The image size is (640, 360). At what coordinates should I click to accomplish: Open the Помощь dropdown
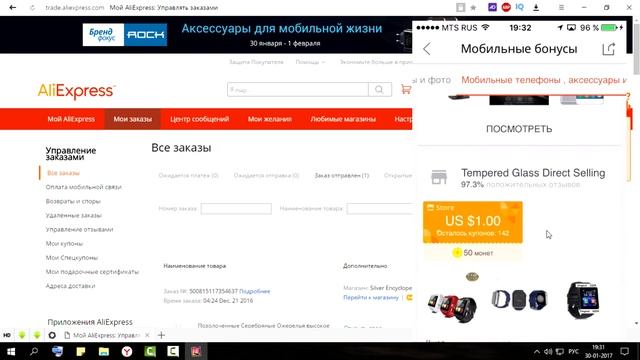pyautogui.click(x=310, y=62)
